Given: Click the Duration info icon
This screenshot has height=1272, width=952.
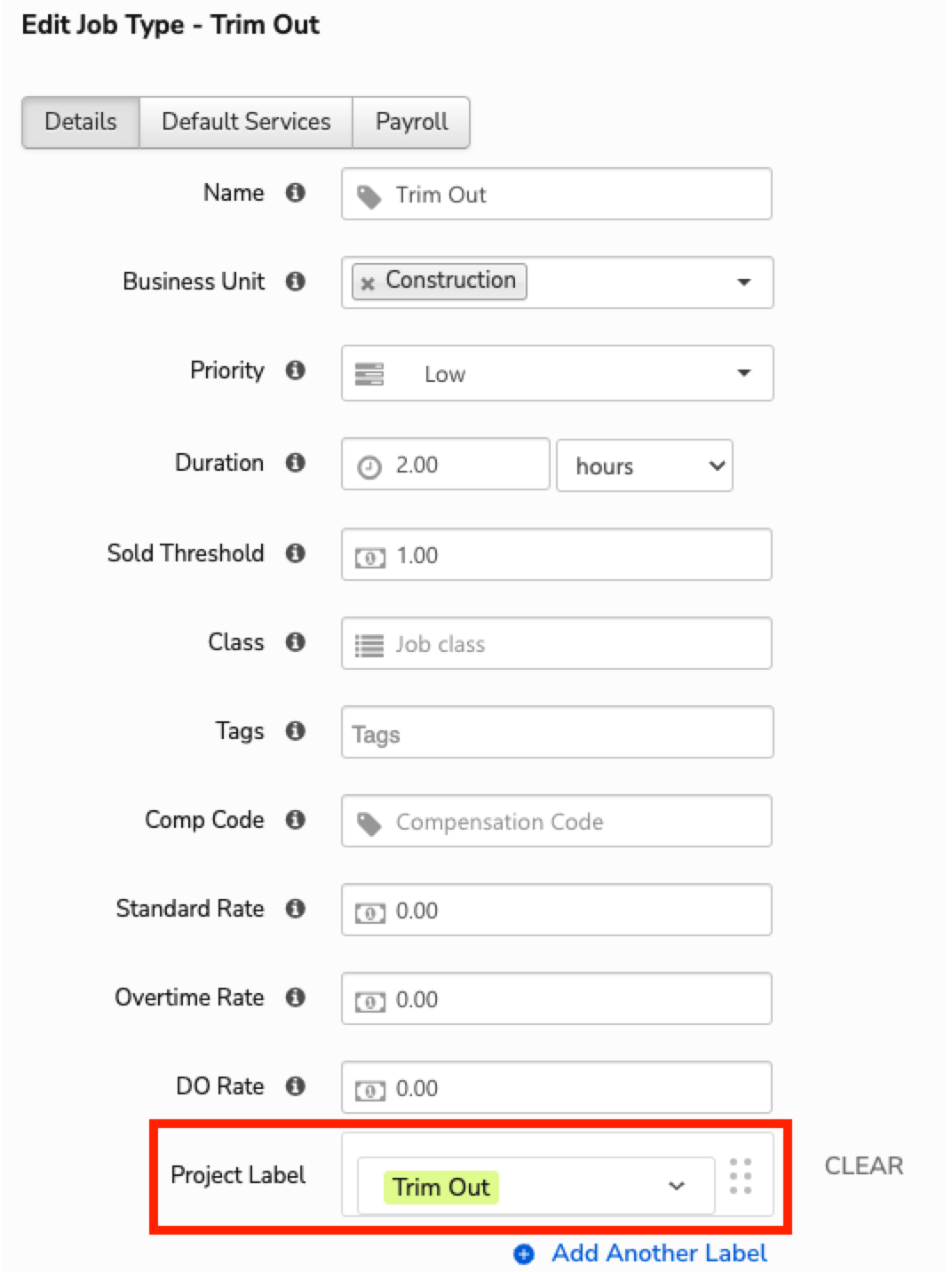Looking at the screenshot, I should [x=296, y=463].
